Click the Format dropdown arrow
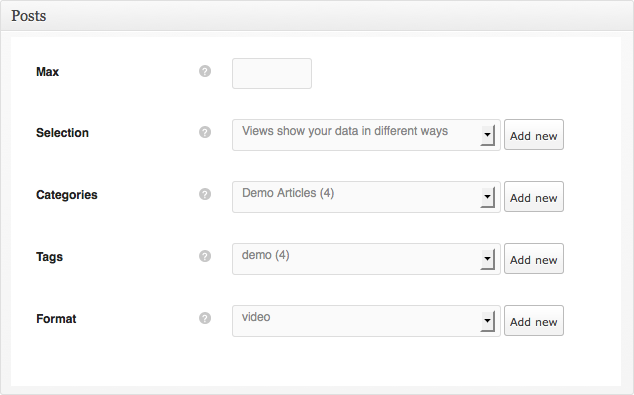 [x=488, y=321]
